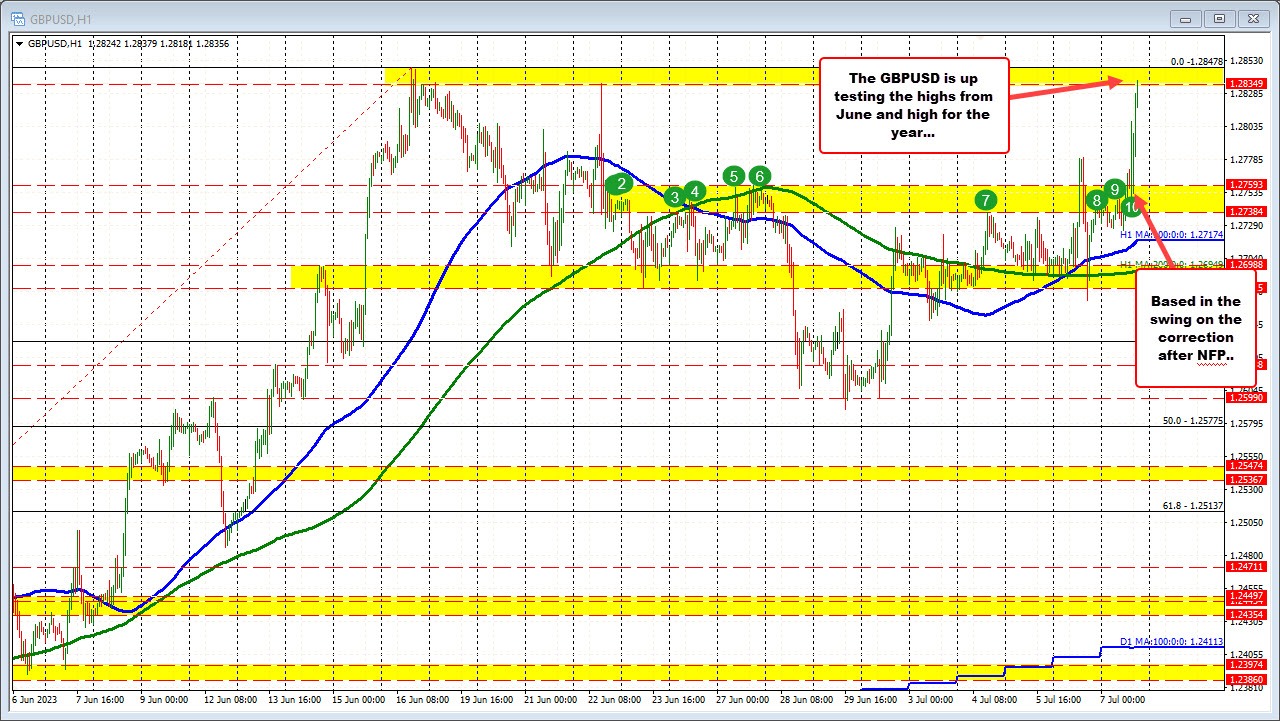Click green circle marker 5

pos(735,177)
